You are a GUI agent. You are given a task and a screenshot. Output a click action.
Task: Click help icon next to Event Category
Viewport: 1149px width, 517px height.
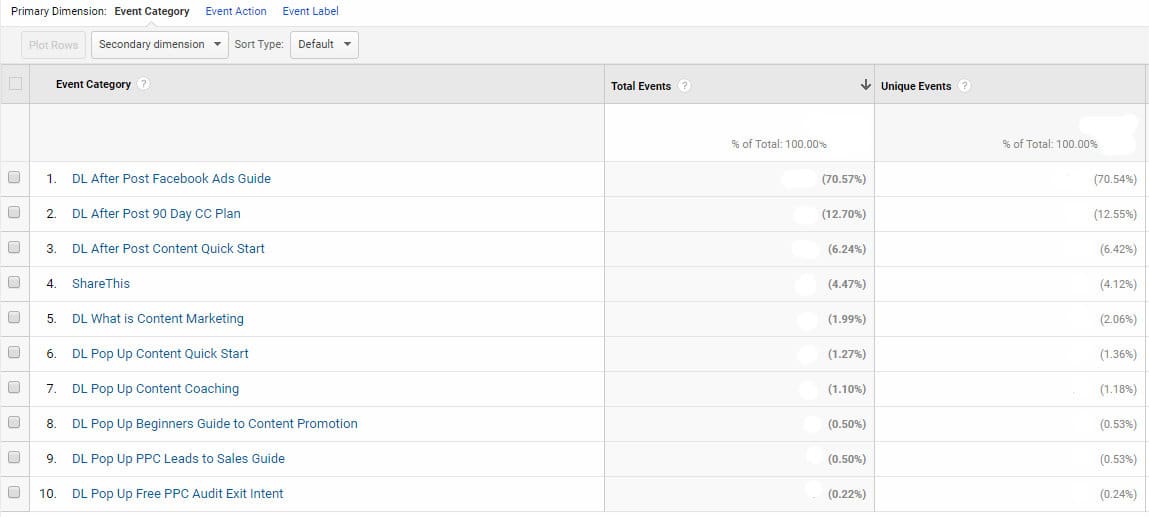point(144,84)
